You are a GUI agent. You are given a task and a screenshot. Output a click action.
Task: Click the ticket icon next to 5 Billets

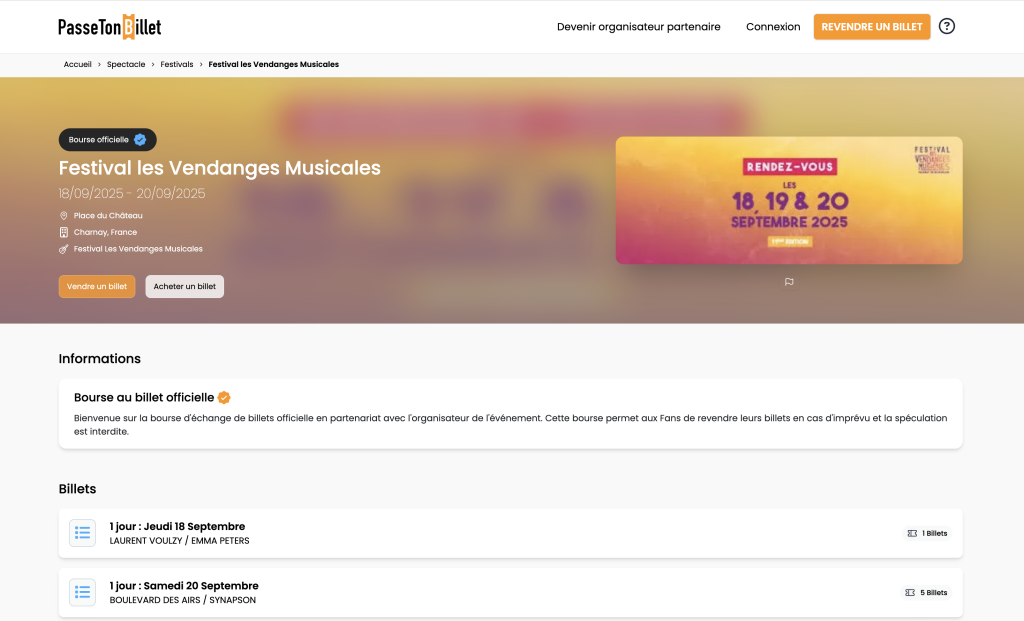tap(910, 593)
